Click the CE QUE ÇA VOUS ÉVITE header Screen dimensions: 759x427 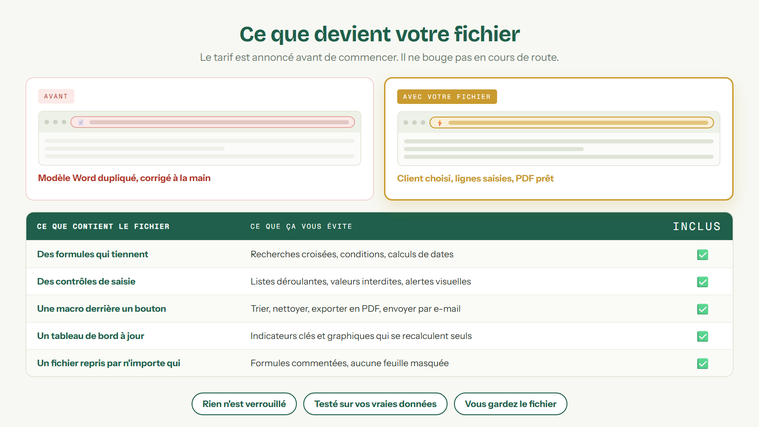point(301,227)
